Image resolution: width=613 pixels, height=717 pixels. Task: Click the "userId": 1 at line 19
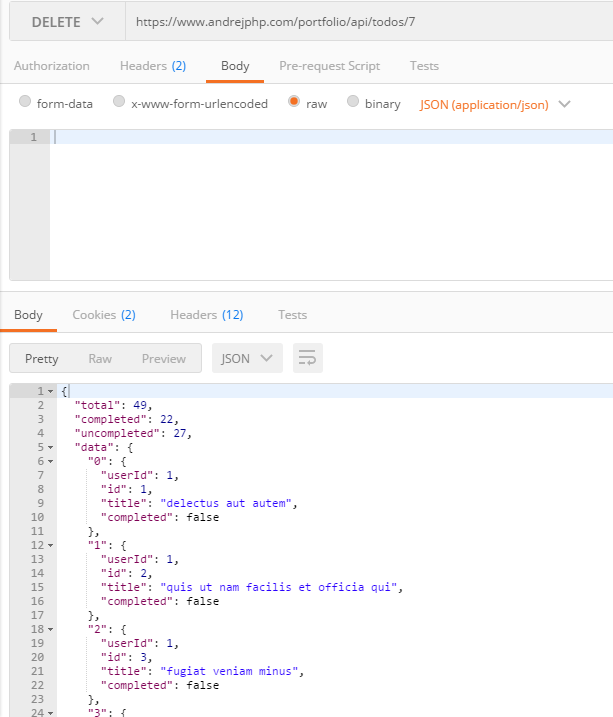point(140,643)
